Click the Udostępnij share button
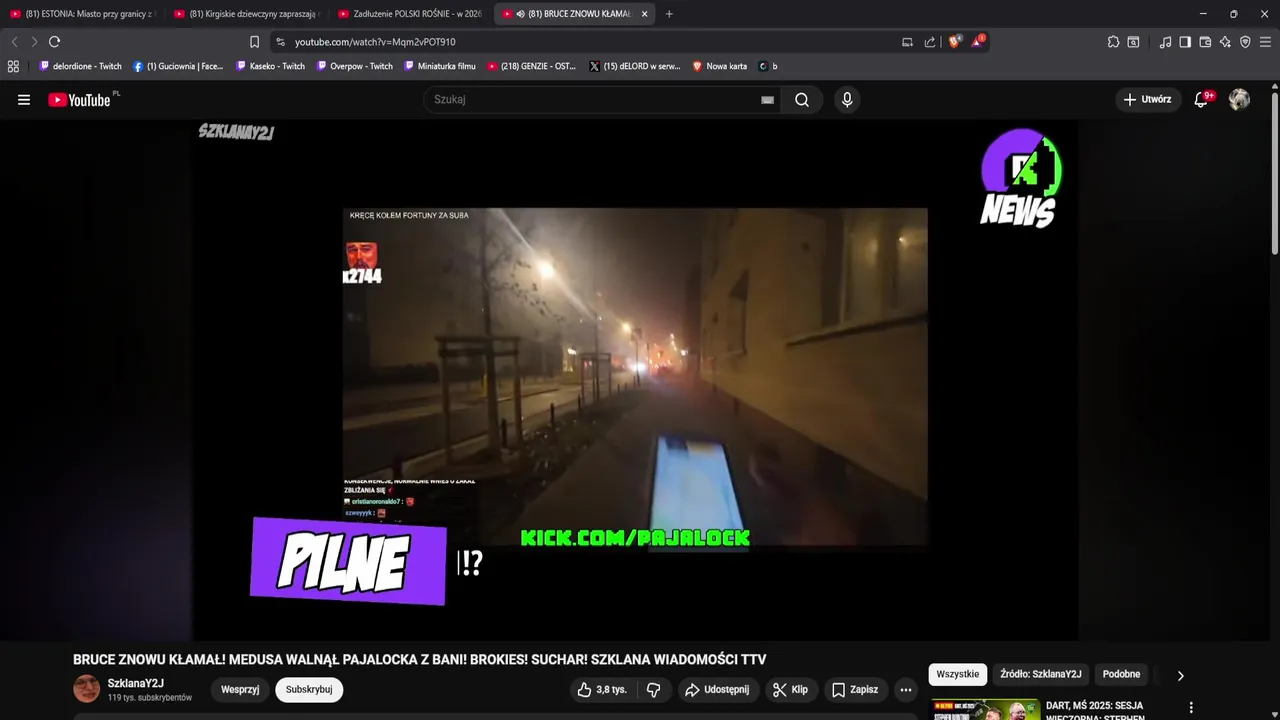Viewport: 1280px width, 720px height. 717,690
